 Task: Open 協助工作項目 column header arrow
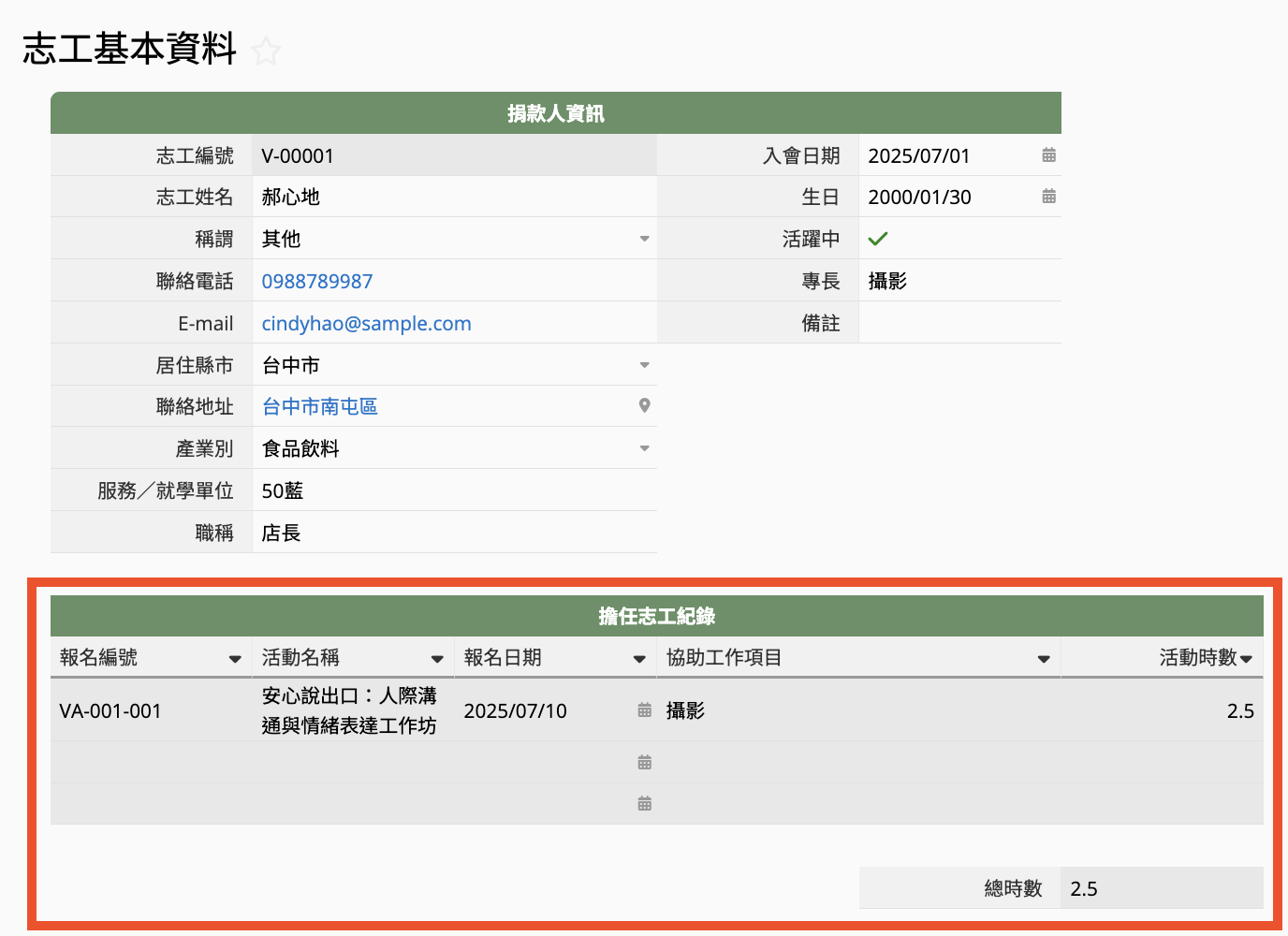pos(1044,659)
